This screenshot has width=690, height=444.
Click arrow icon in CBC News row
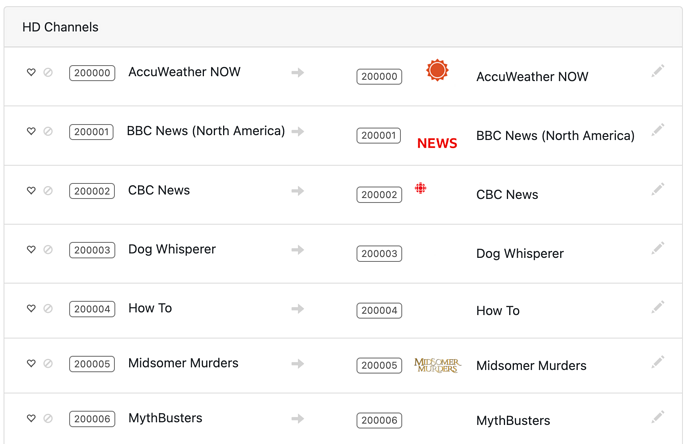tap(297, 190)
